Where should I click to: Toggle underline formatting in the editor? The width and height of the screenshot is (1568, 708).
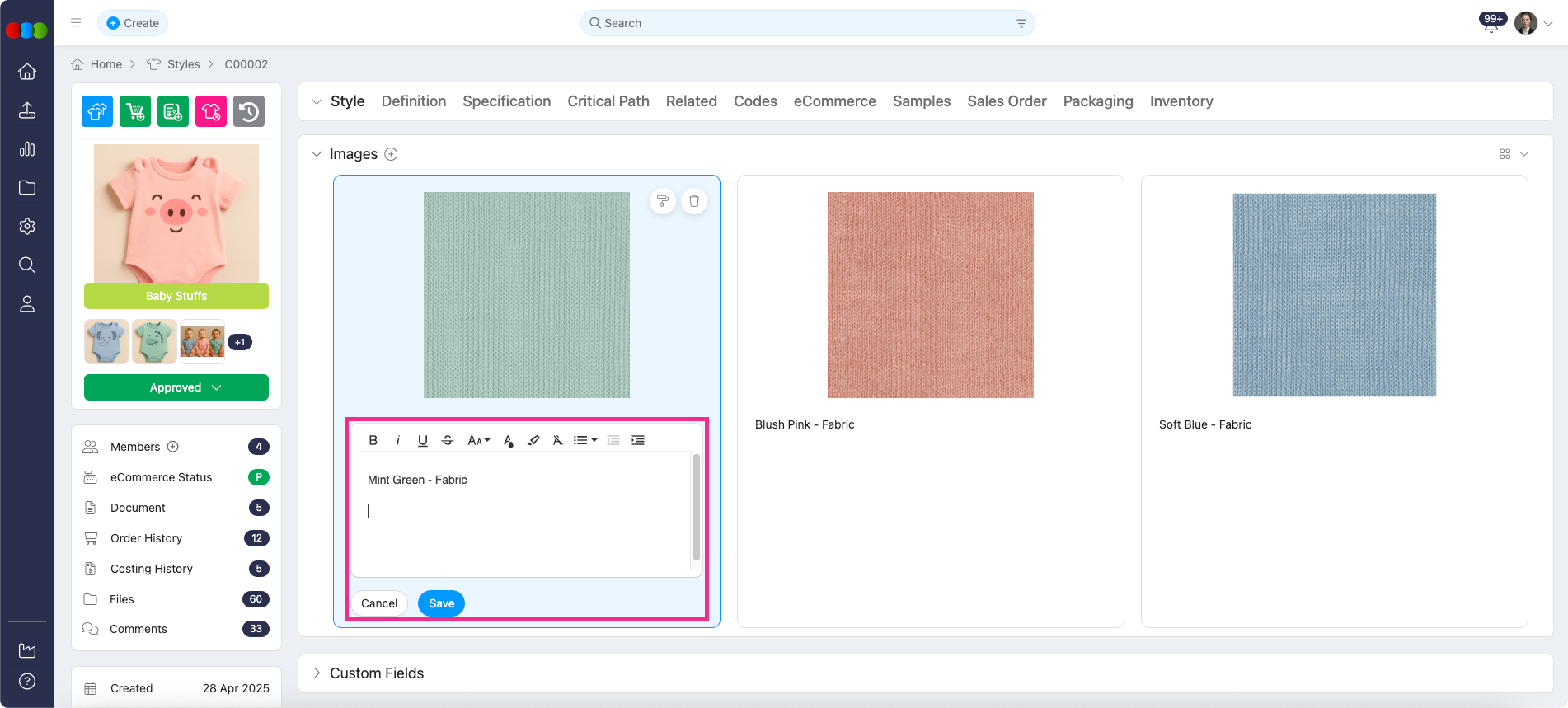pos(423,440)
